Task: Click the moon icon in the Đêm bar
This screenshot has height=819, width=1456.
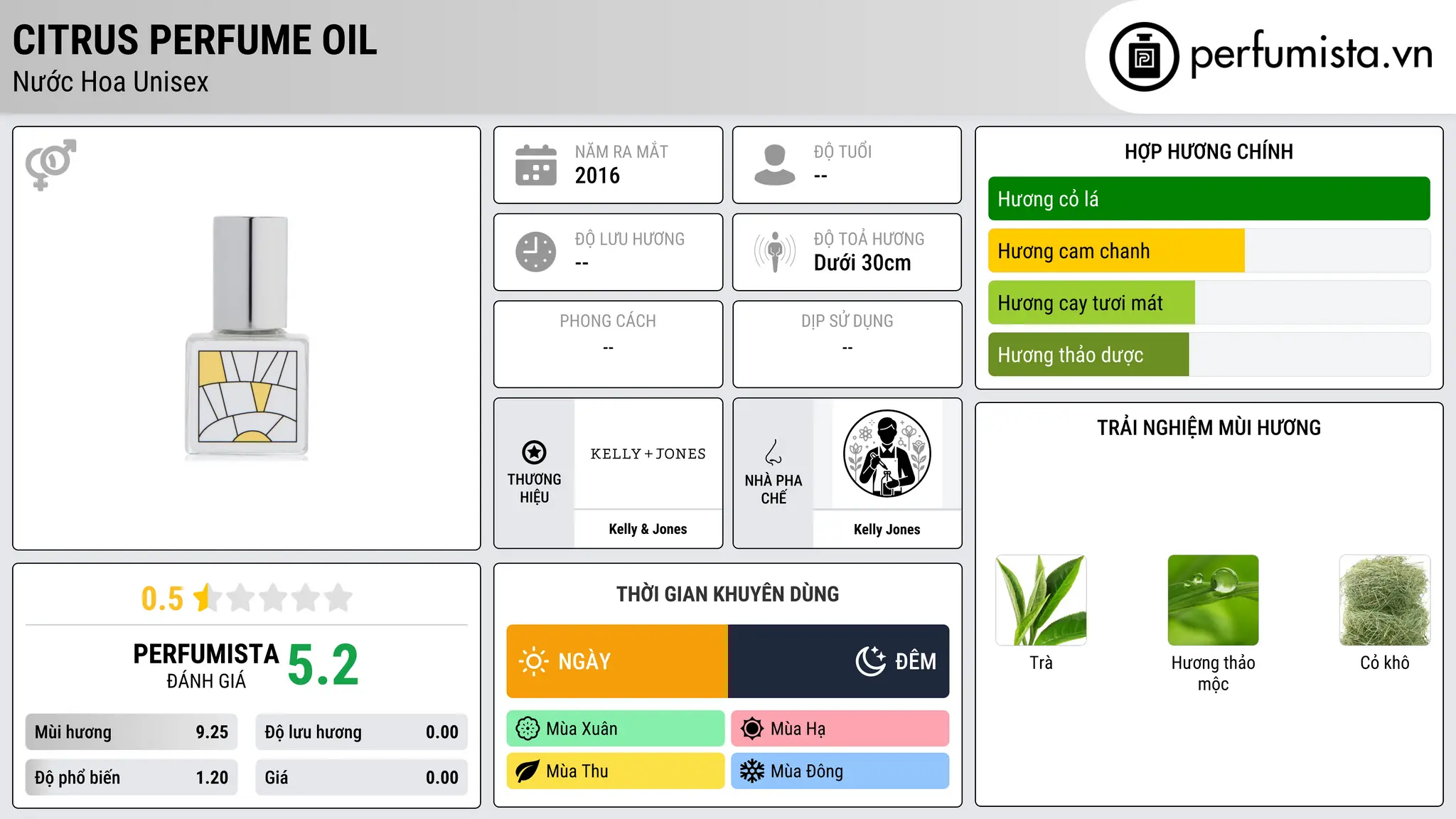Action: (x=871, y=661)
